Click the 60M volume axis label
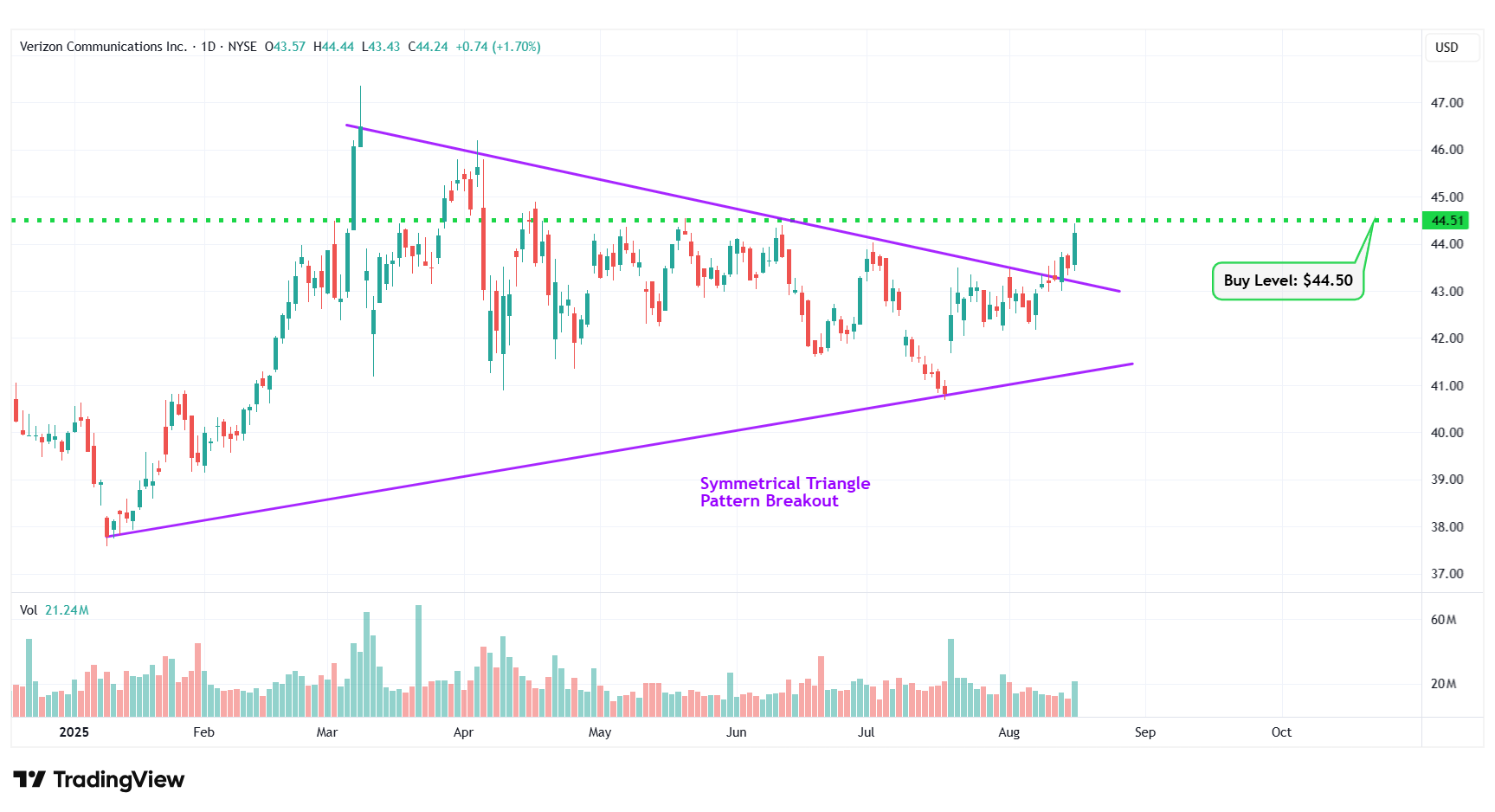 click(x=1443, y=620)
